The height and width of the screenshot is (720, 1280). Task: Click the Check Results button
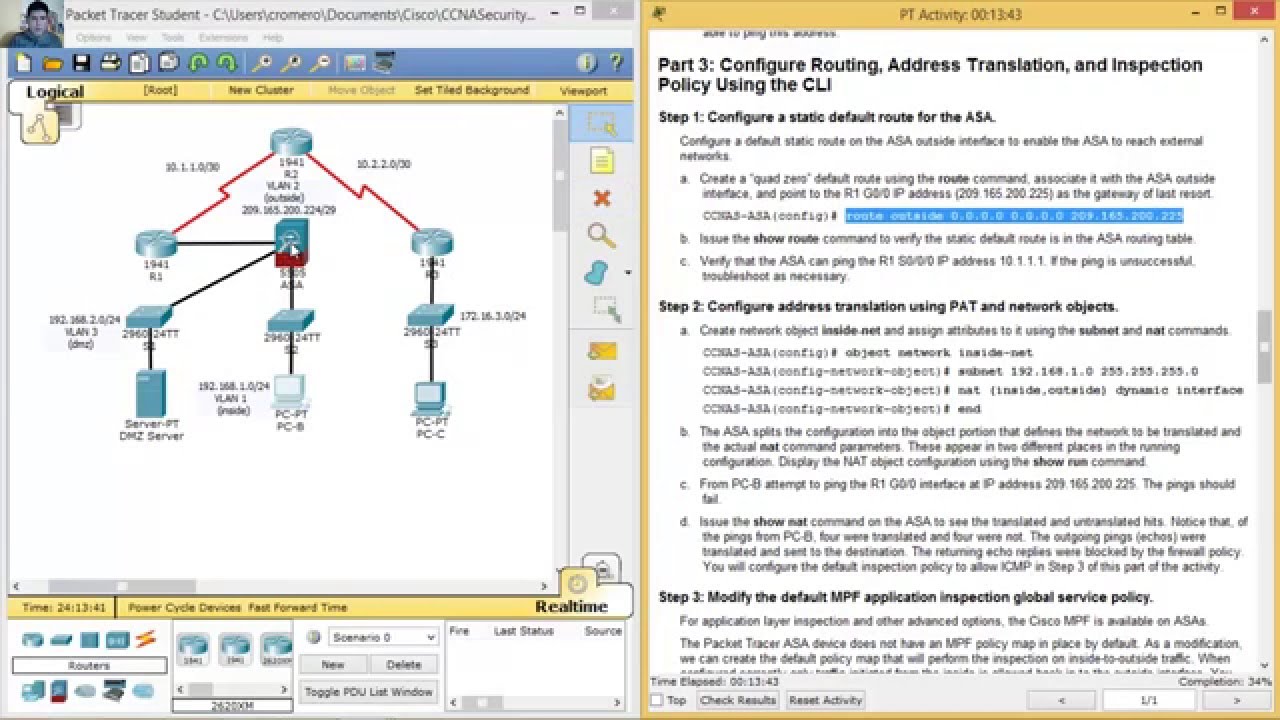click(x=738, y=700)
